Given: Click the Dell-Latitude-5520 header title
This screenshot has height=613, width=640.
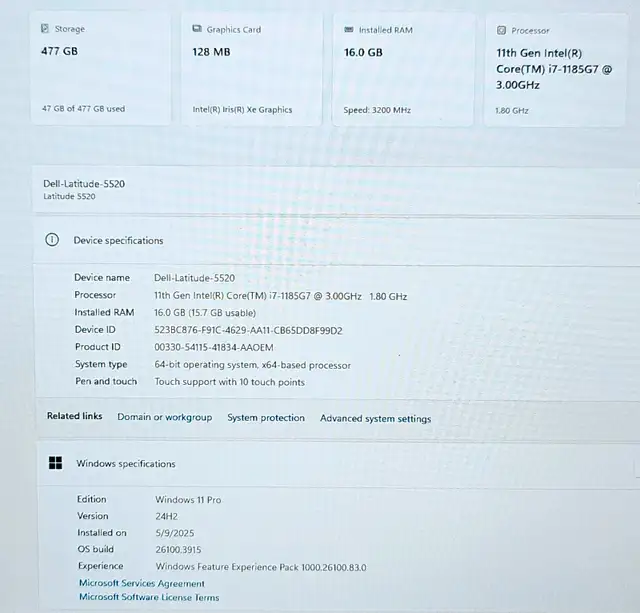Looking at the screenshot, I should pos(84,184).
